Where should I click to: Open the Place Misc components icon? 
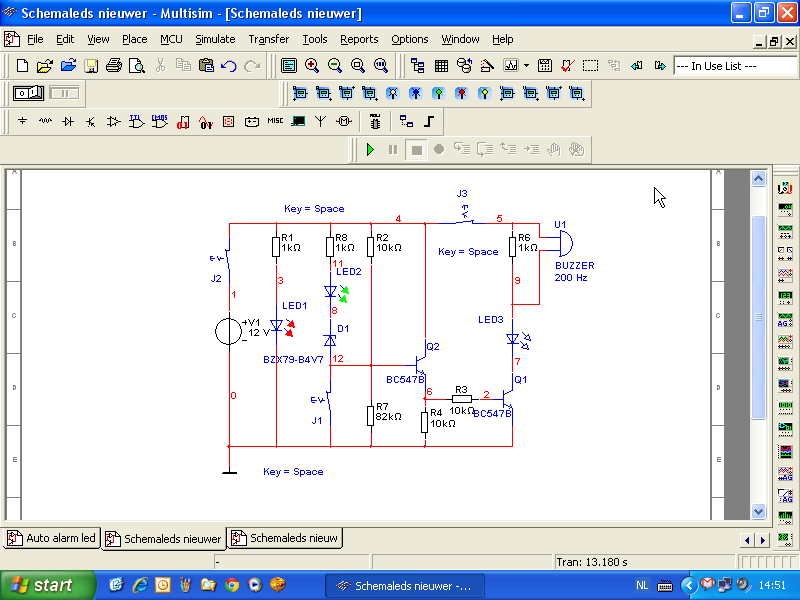(275, 122)
